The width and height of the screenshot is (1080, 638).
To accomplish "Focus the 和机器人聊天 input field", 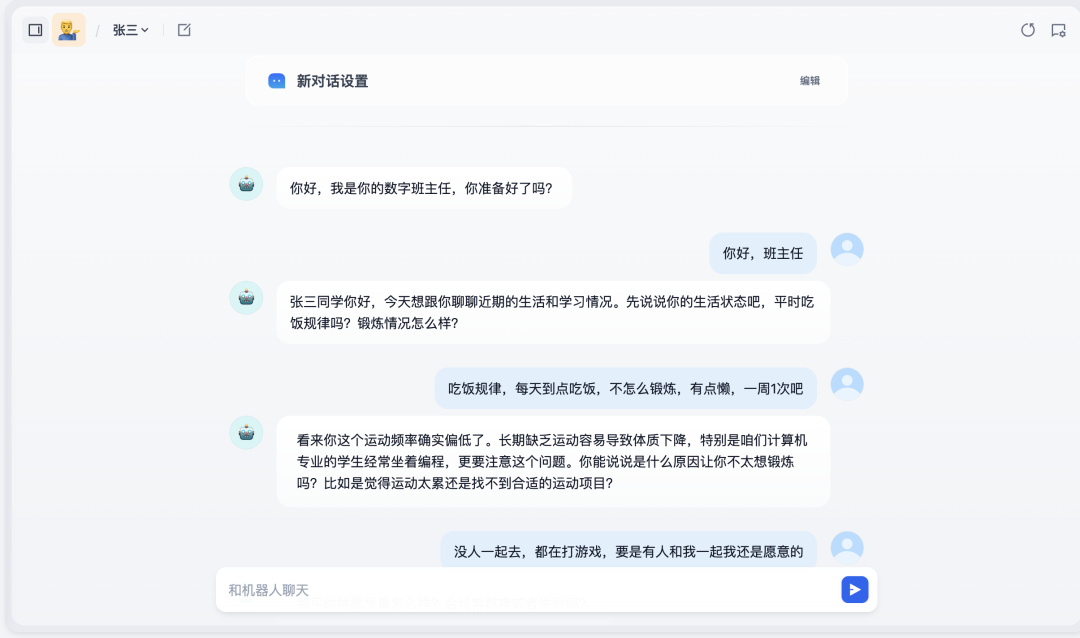I will [527, 590].
